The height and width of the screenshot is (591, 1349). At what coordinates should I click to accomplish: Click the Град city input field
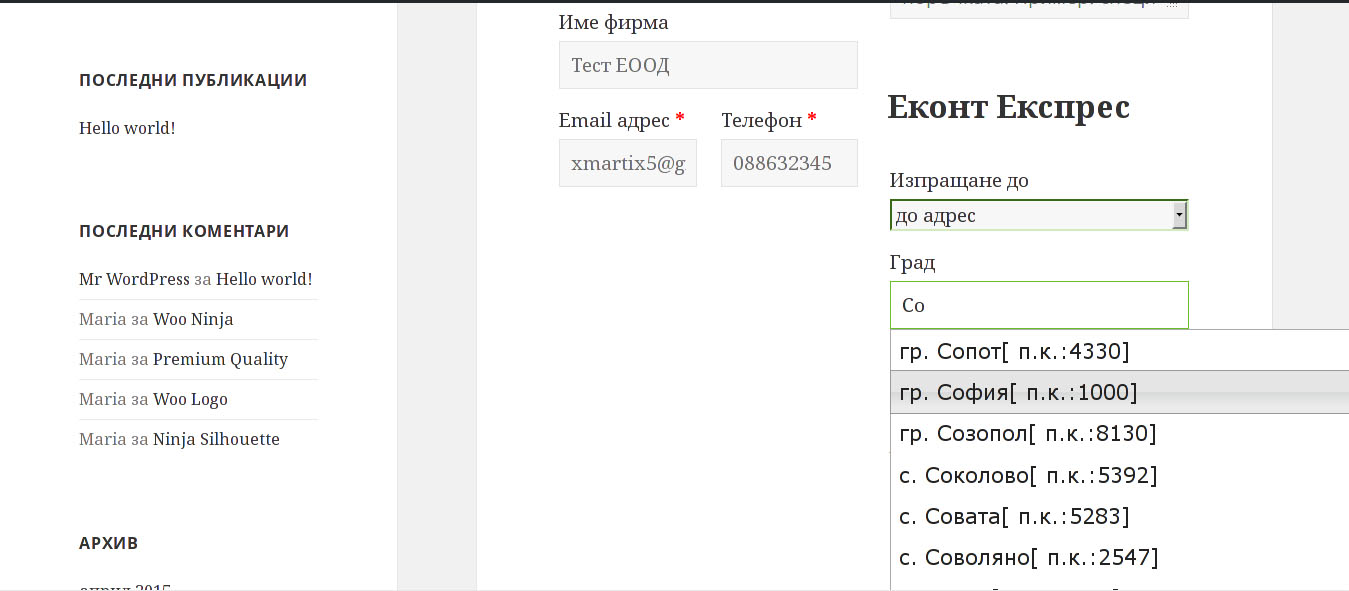[1039, 305]
